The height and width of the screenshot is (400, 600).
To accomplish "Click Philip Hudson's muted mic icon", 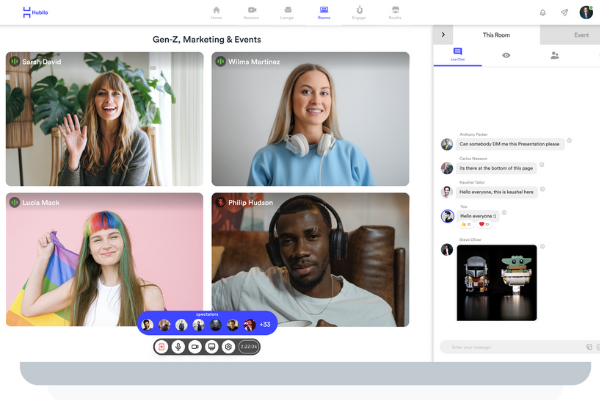I will (220, 202).
